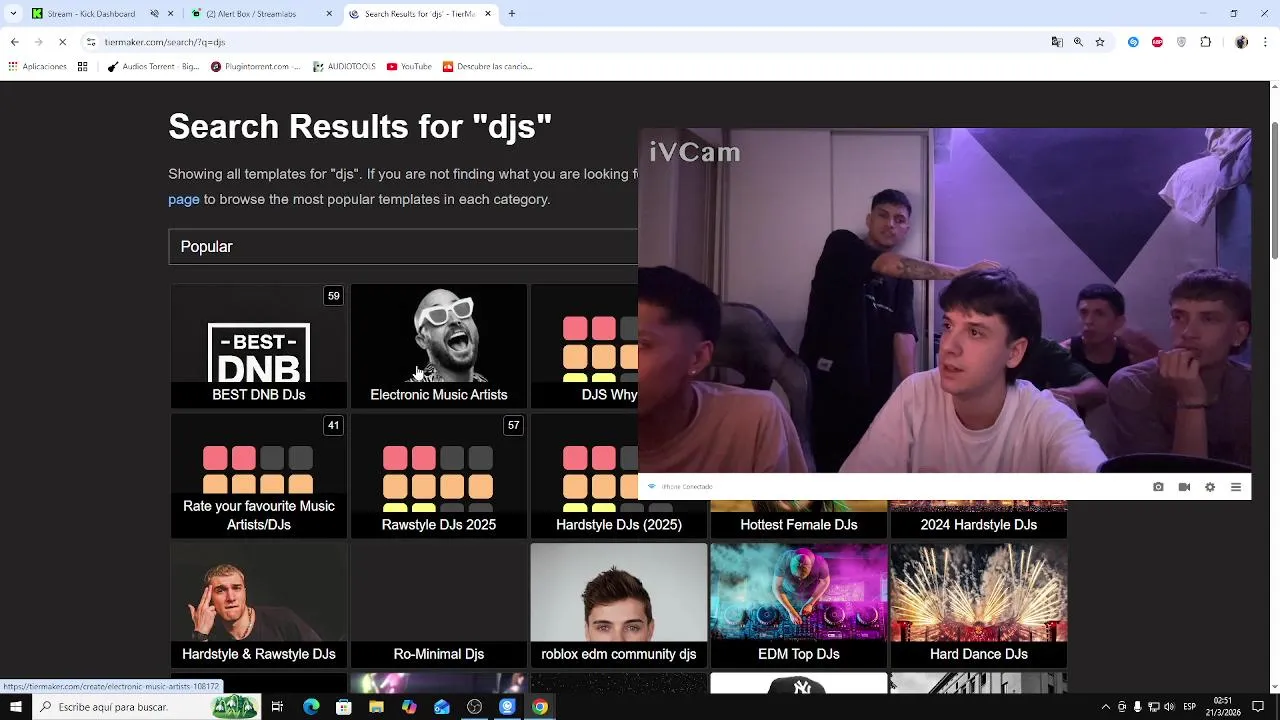
Task: Open the DJS Why template
Action: click(584, 346)
